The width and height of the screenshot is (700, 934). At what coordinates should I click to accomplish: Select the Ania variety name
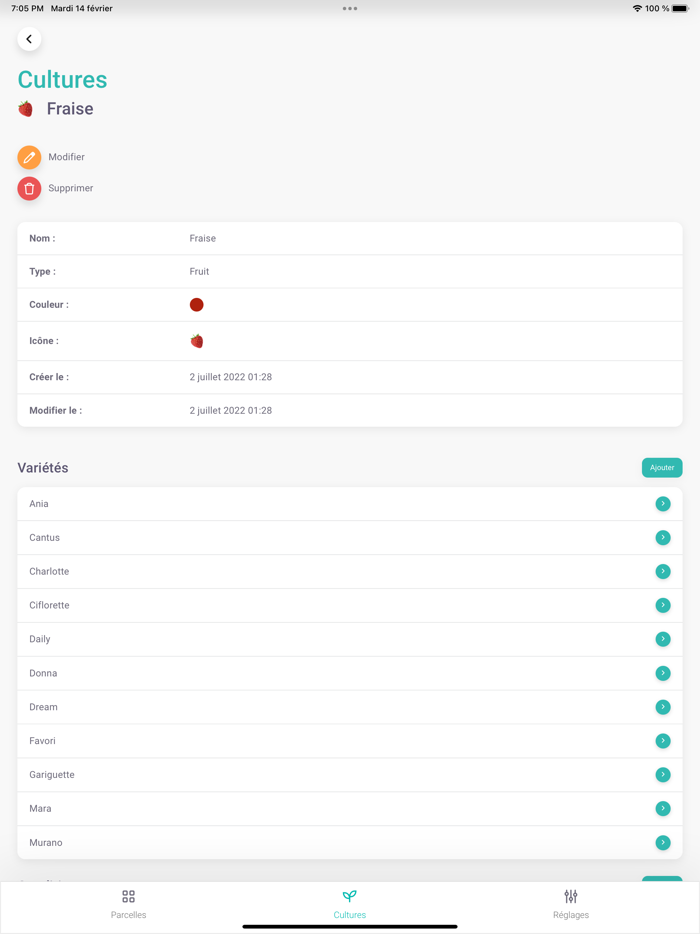(39, 504)
